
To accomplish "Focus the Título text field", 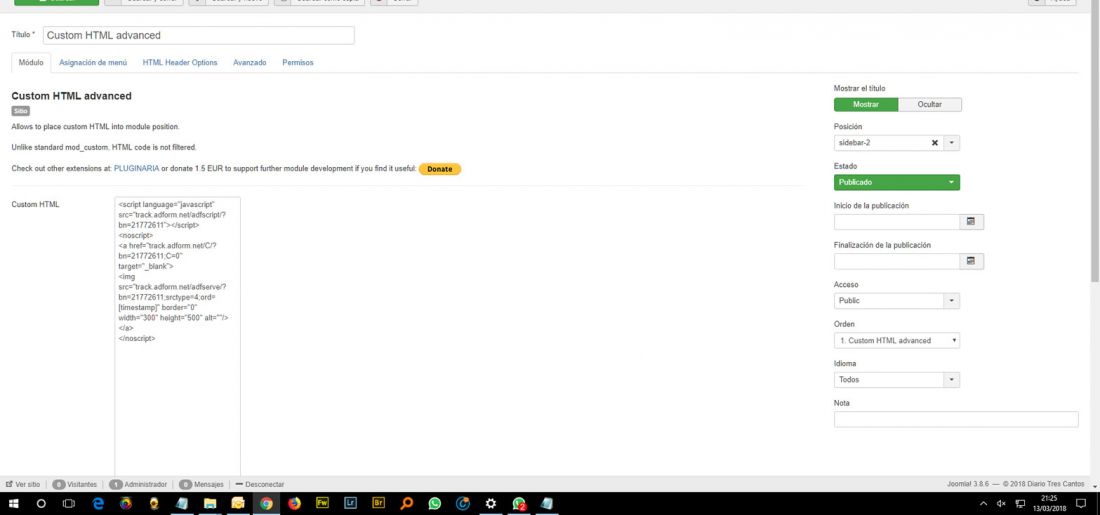I will (199, 35).
